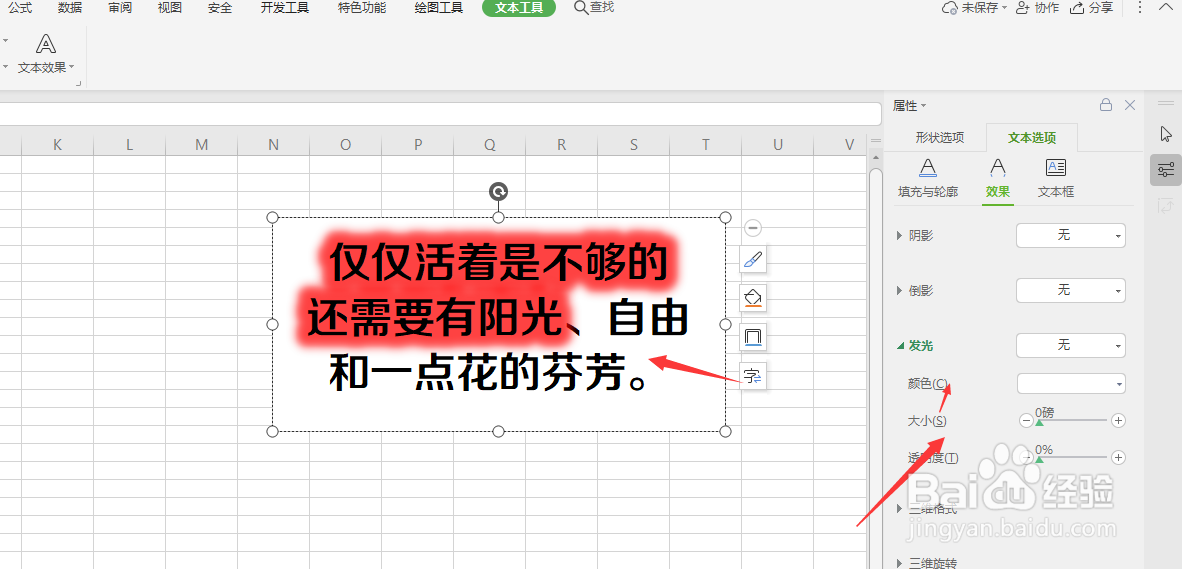The image size is (1182, 569).
Task: Open the 发光 preset dropdown
Action: [x=1071, y=345]
